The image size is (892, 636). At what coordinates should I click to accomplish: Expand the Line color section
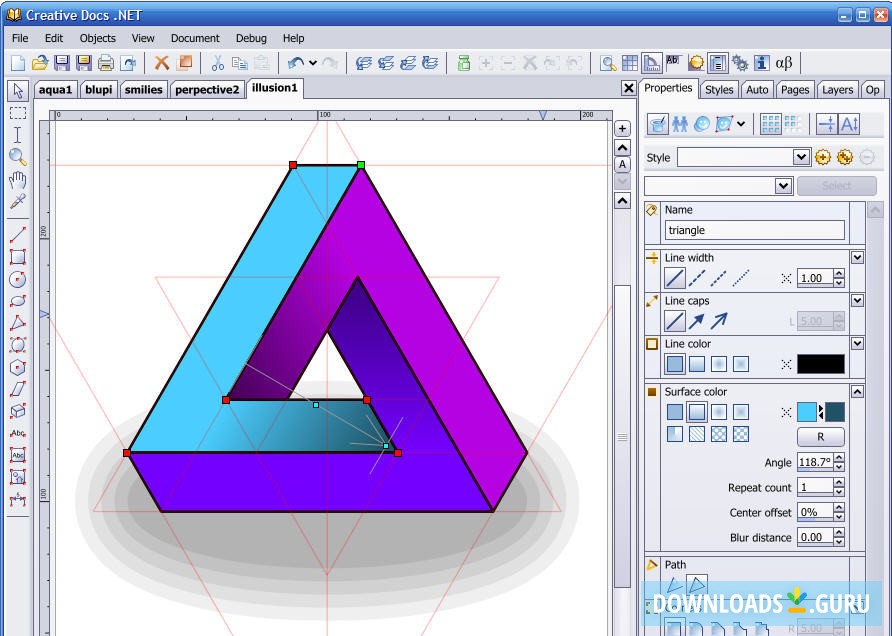coord(857,343)
